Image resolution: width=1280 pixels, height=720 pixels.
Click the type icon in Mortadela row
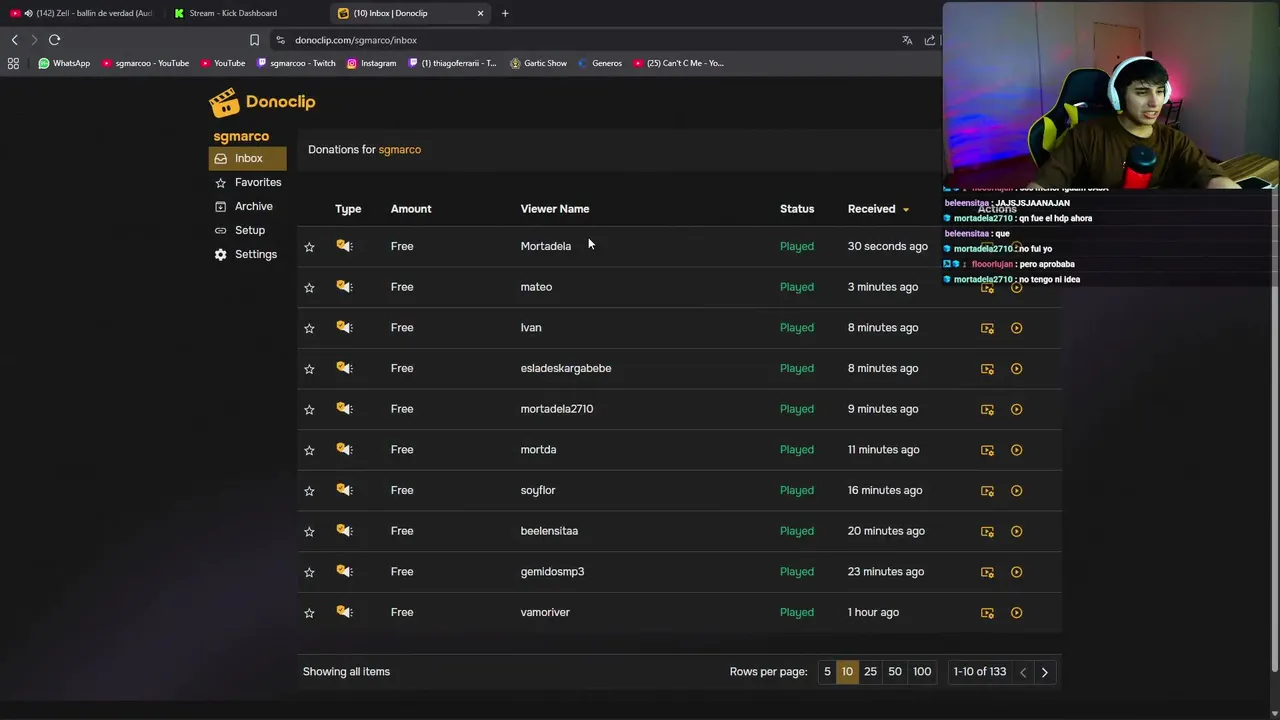click(x=344, y=246)
